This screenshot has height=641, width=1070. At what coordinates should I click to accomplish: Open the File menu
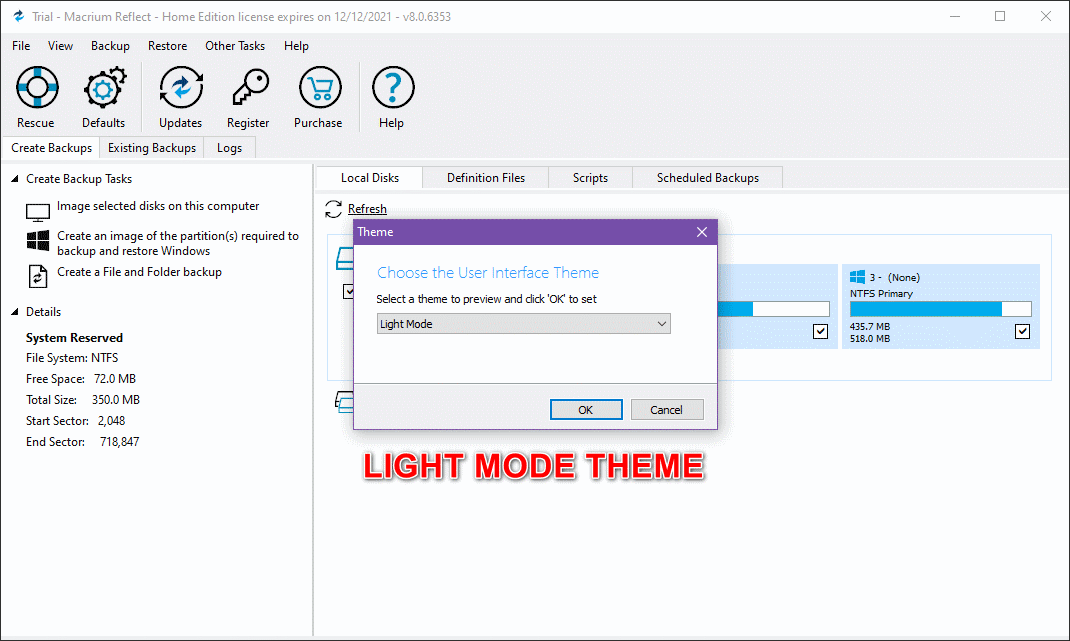(x=21, y=46)
